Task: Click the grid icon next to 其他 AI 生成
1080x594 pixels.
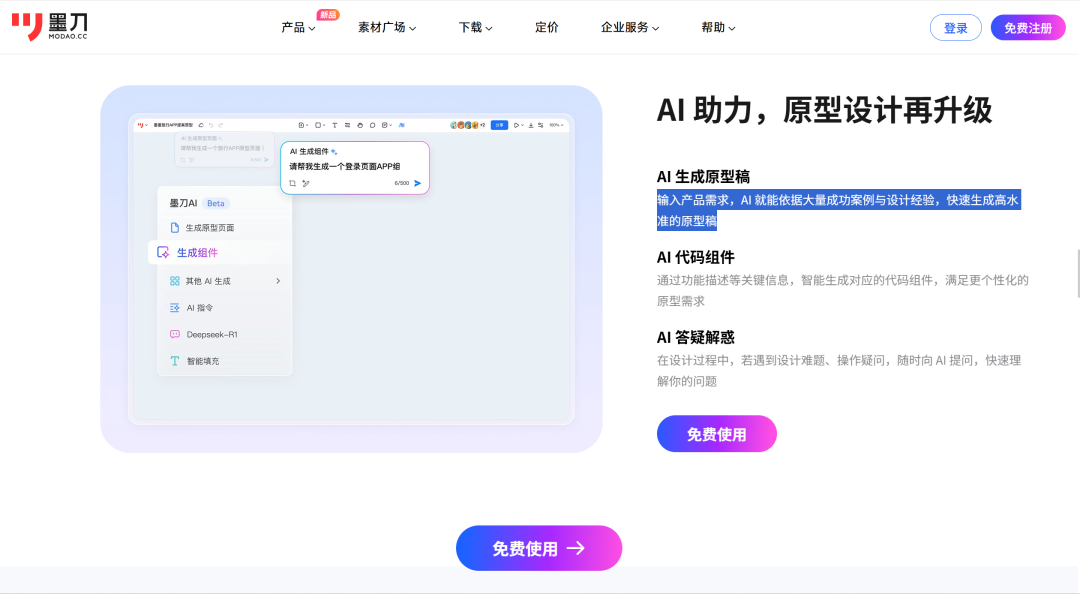Action: (x=175, y=281)
